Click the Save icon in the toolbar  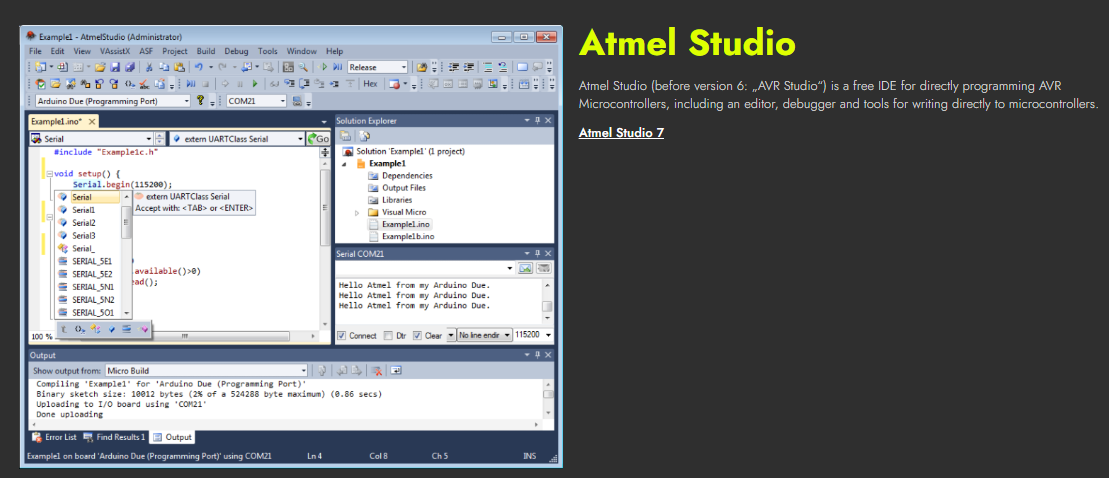tap(118, 67)
